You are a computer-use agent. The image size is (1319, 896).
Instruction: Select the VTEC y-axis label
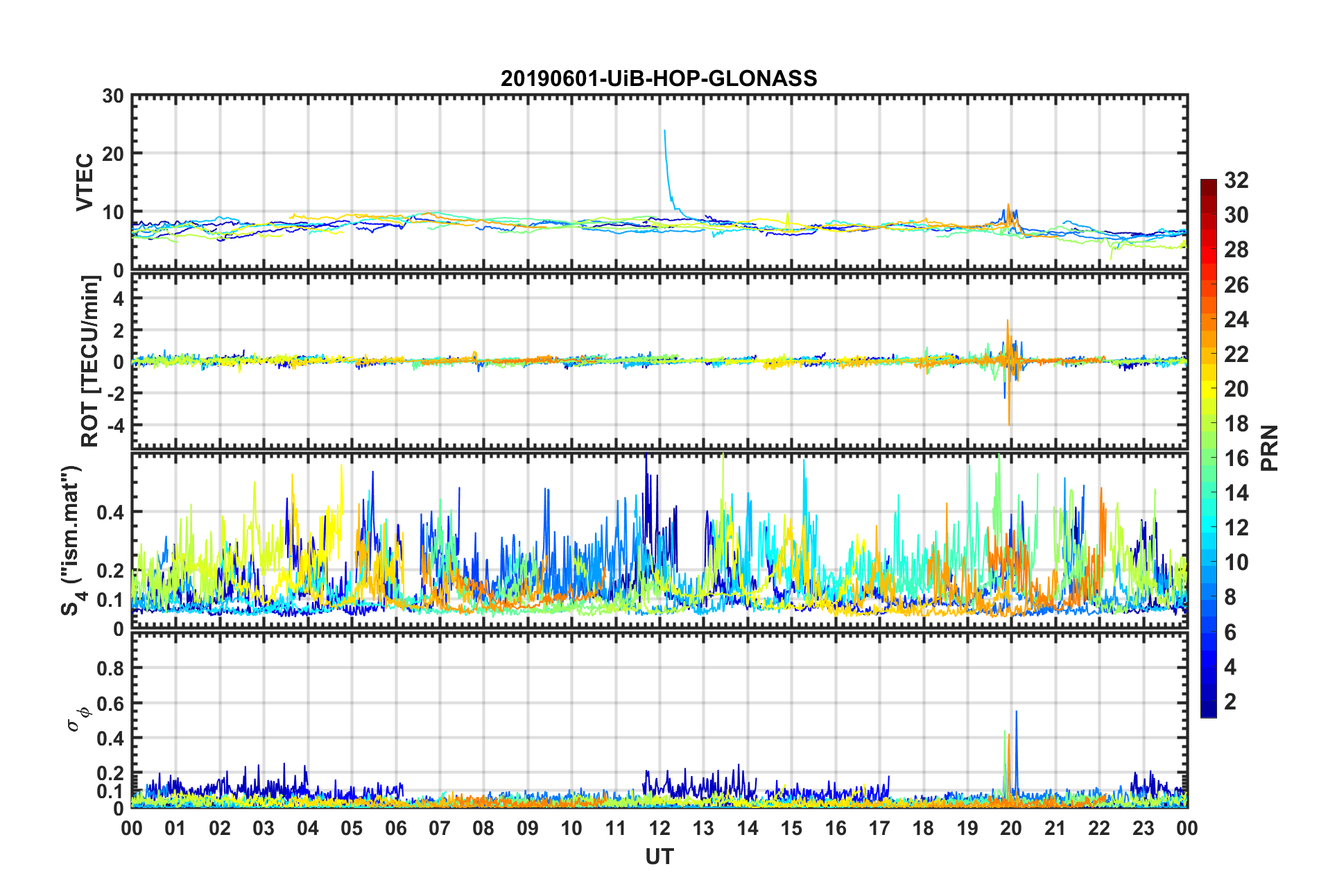coord(85,182)
